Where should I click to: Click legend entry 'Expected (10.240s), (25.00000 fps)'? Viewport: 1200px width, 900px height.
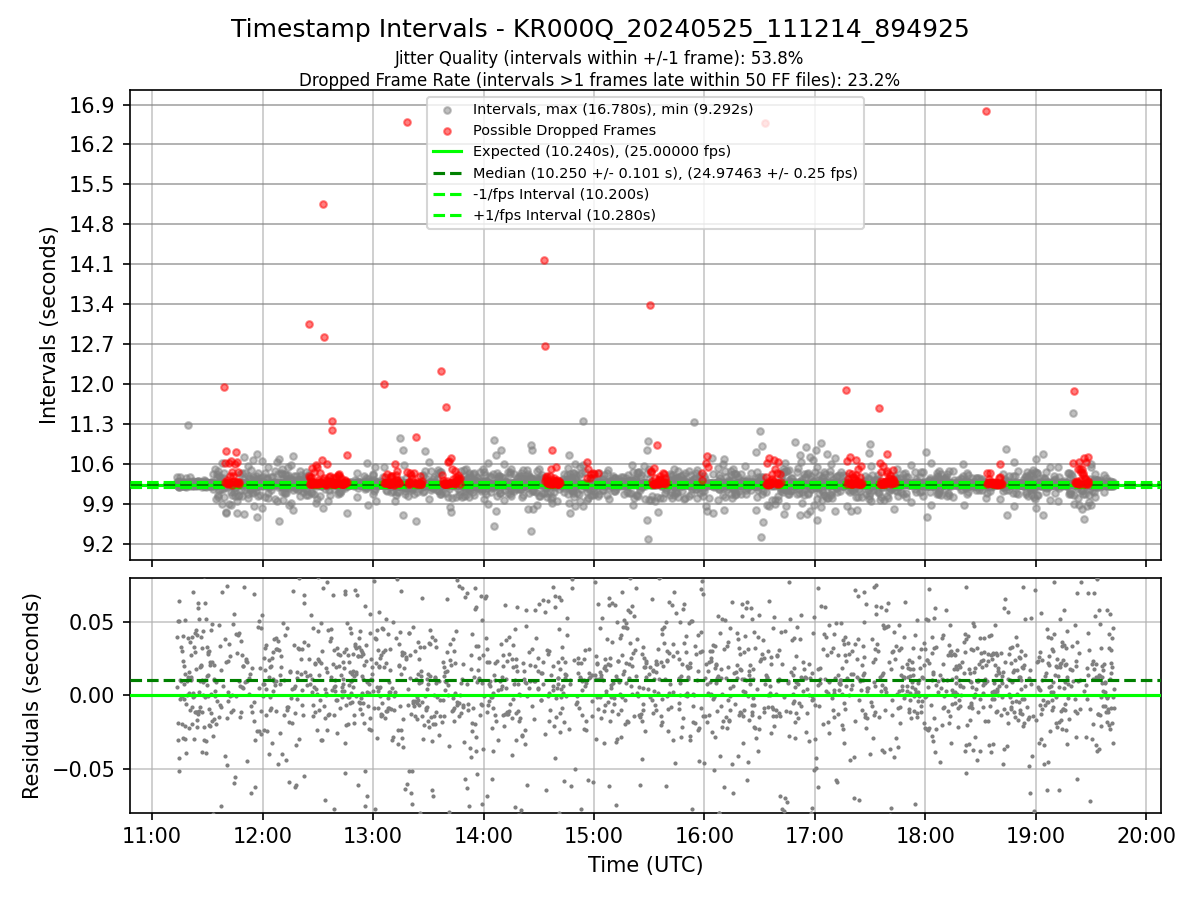click(602, 151)
